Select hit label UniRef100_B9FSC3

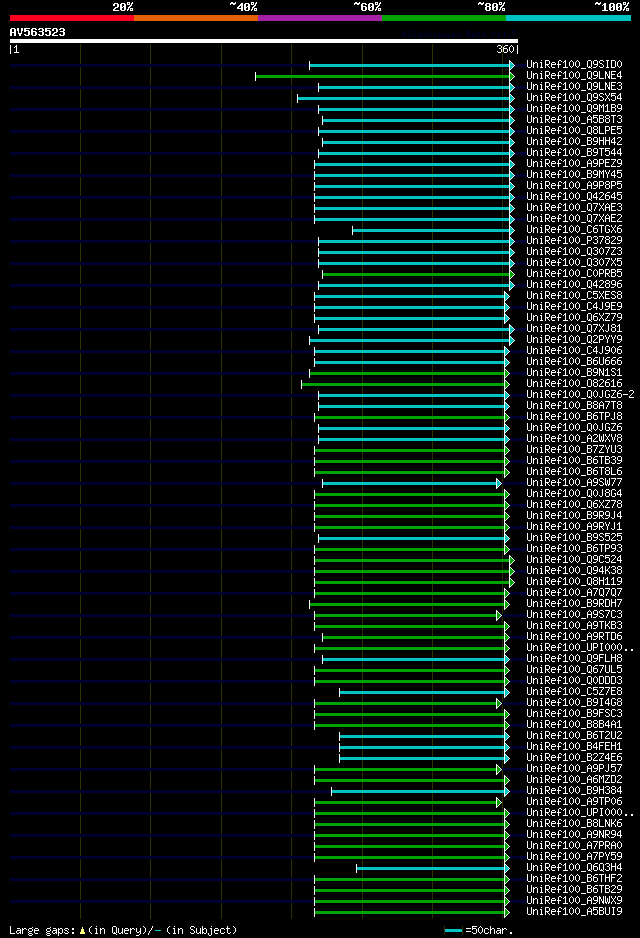point(574,714)
